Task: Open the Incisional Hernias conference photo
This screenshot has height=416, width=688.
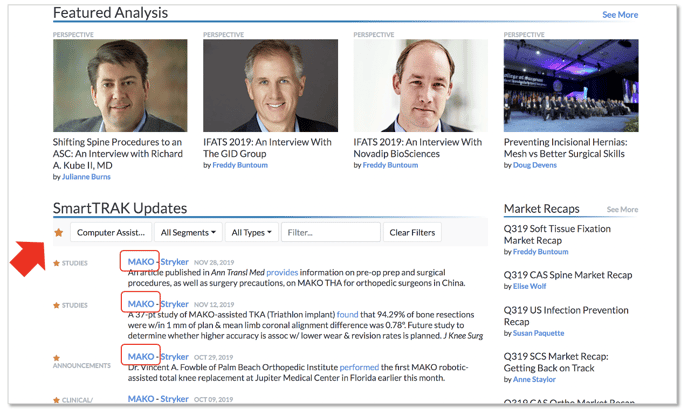Action: [x=571, y=86]
